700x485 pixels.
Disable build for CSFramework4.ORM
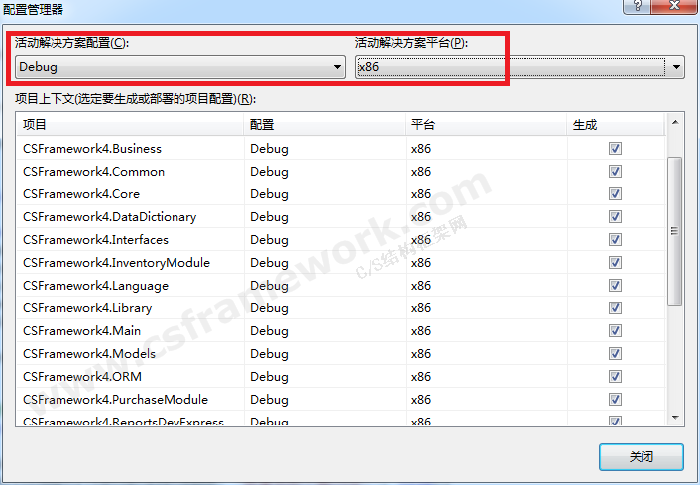[x=615, y=377]
